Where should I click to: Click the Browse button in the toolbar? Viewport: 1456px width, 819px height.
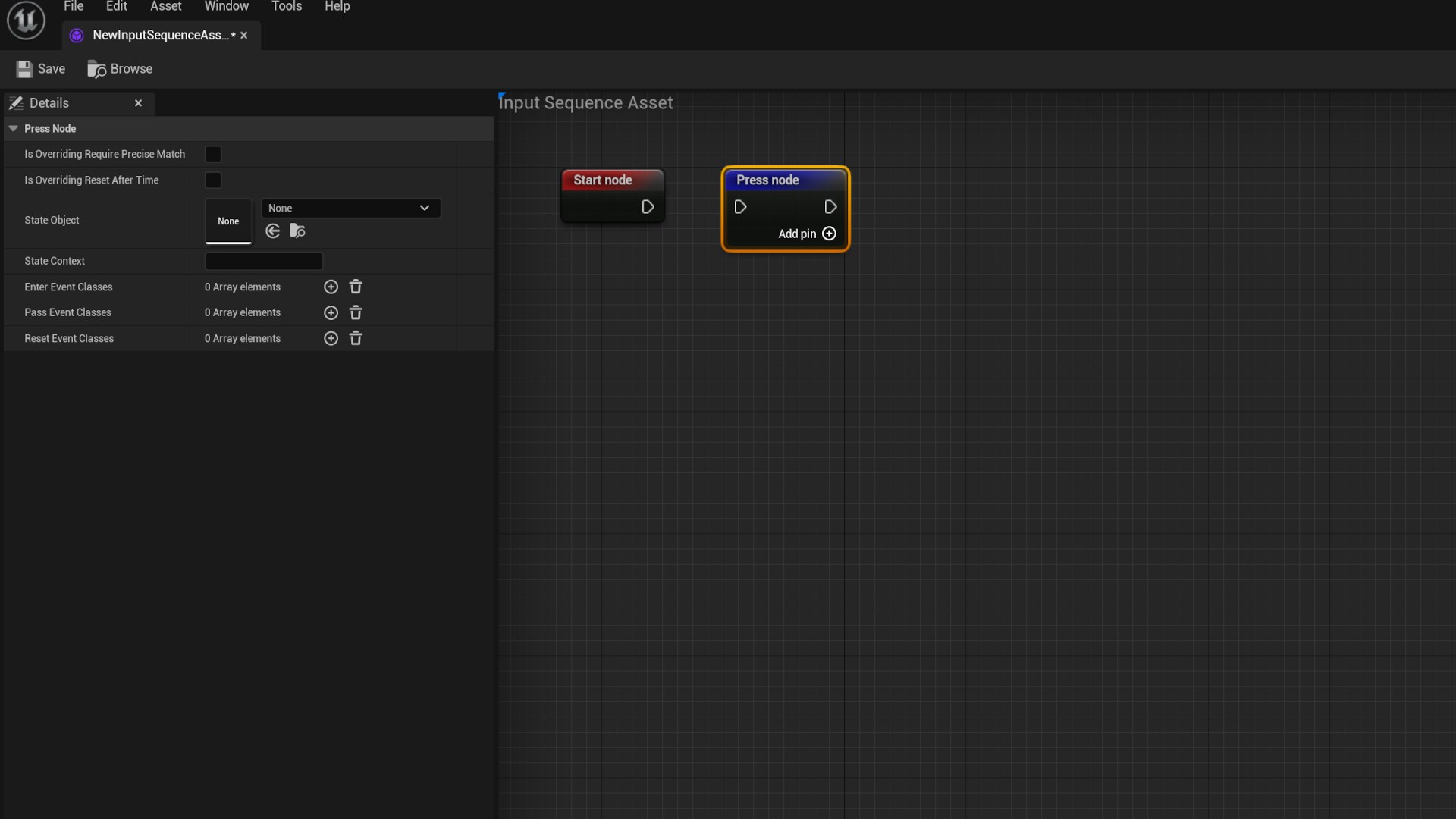tap(119, 68)
